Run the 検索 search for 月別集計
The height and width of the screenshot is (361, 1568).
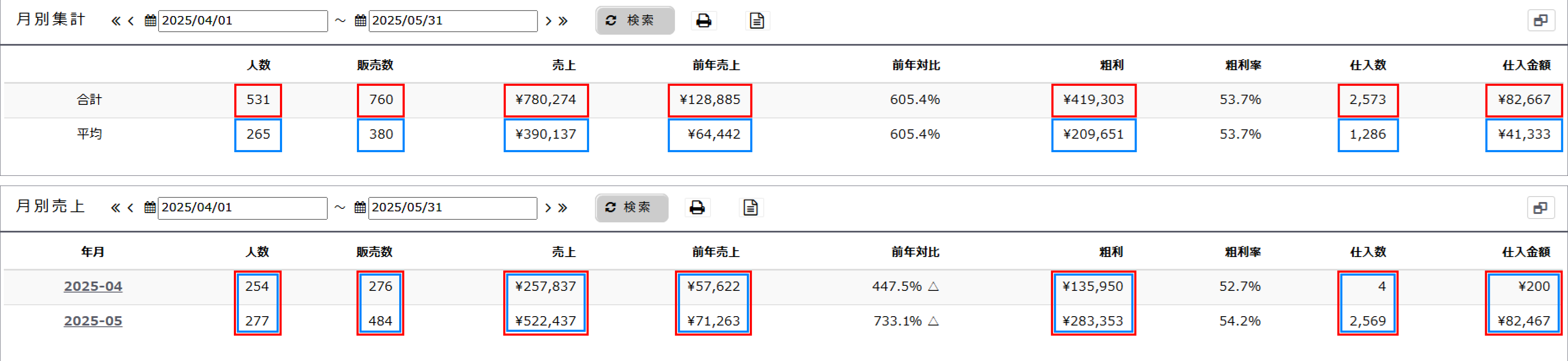tap(635, 20)
